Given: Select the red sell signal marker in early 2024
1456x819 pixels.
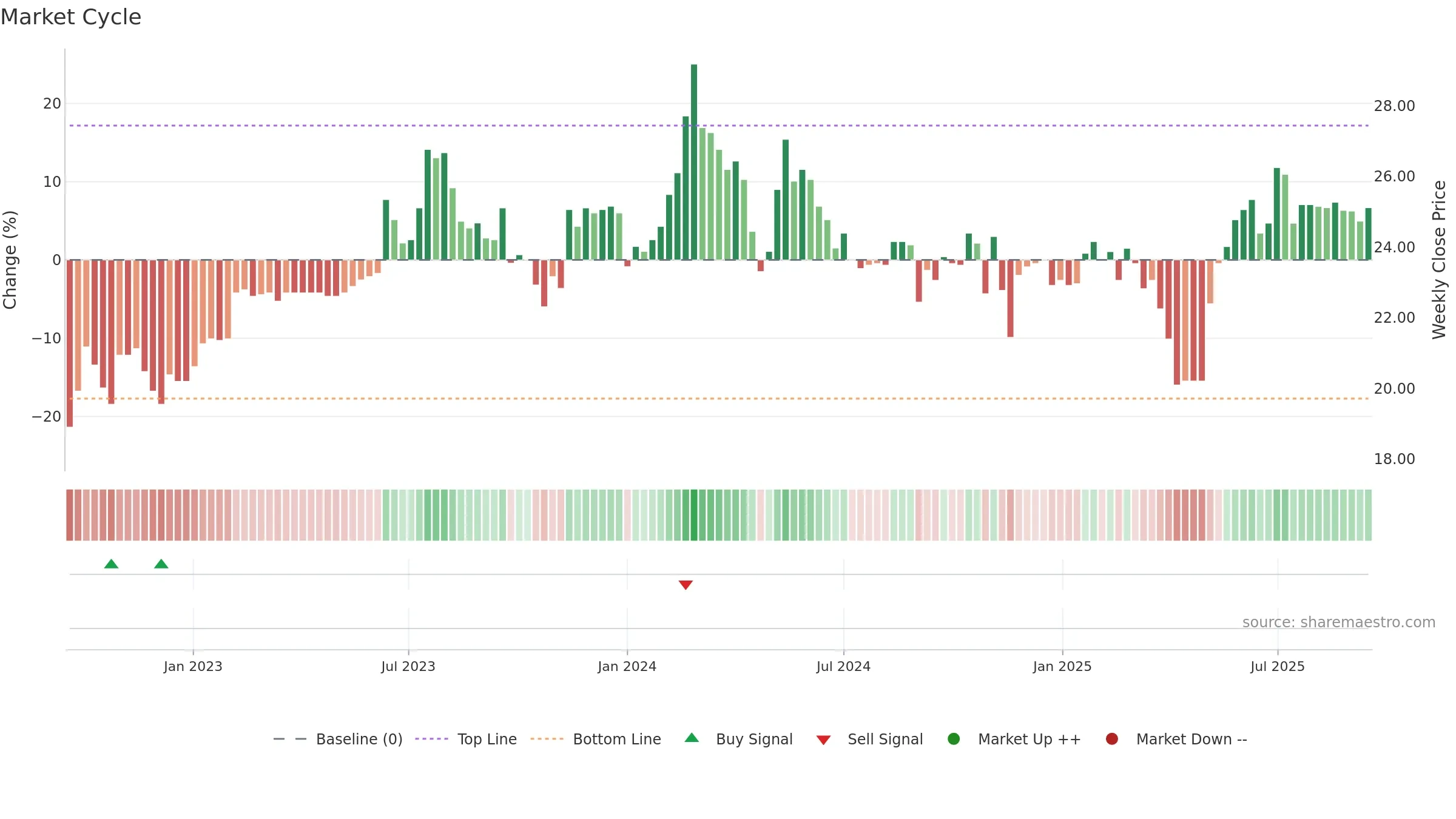Looking at the screenshot, I should point(686,585).
